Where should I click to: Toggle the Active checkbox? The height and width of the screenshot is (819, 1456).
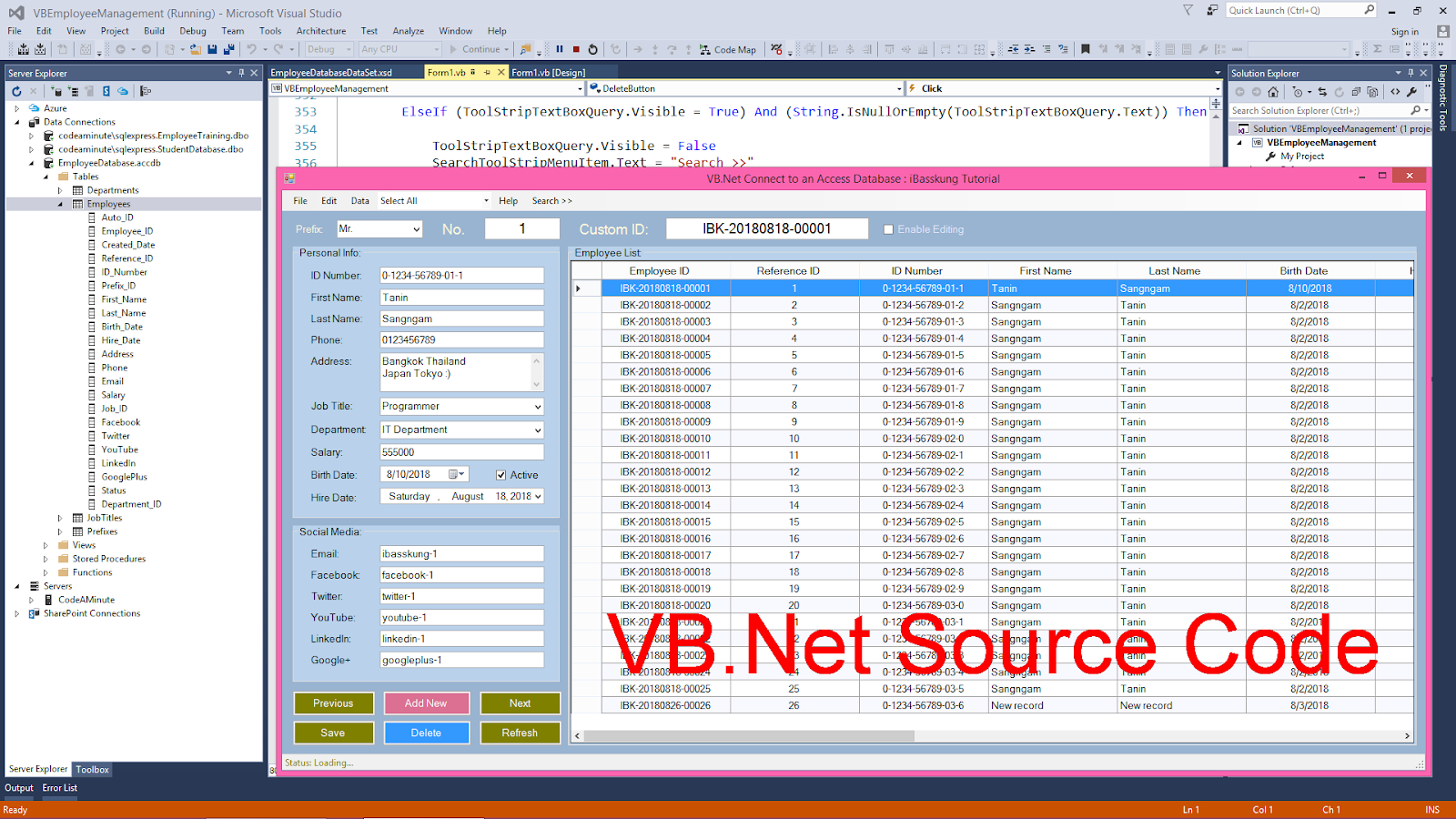tap(501, 475)
